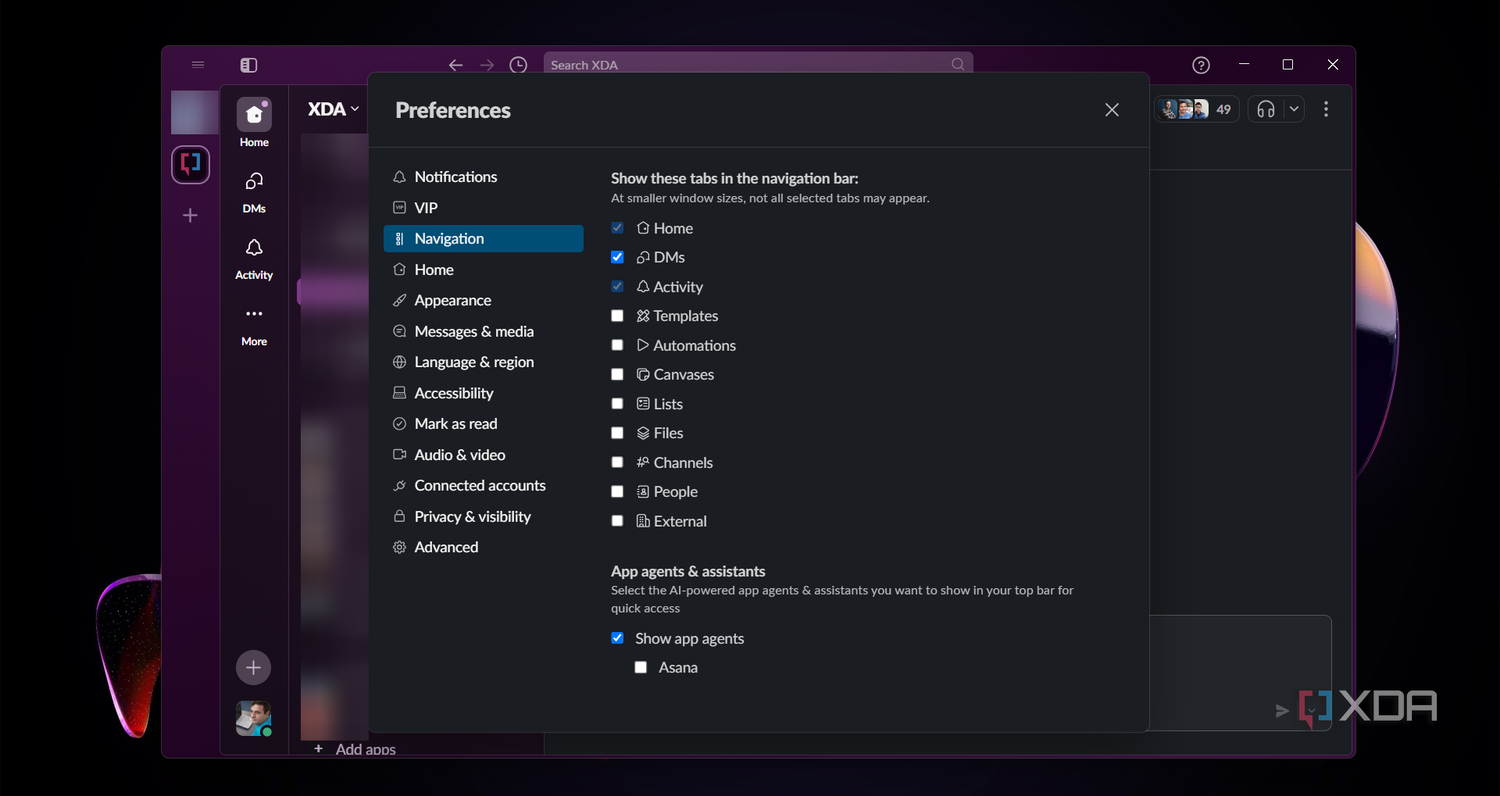
Task: Expand the XDA workspace name menu
Action: 334,109
